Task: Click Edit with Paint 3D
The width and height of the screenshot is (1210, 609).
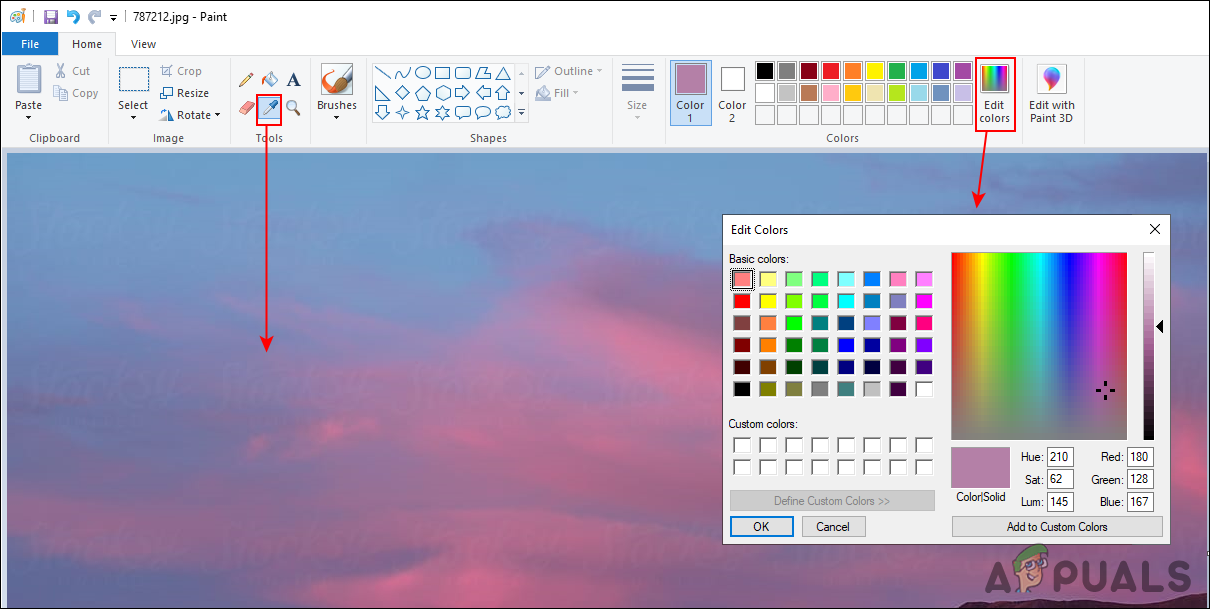Action: pos(1052,92)
